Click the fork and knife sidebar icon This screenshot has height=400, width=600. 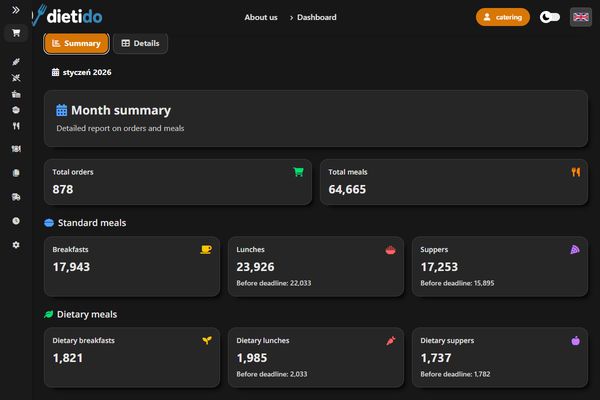[x=15, y=126]
